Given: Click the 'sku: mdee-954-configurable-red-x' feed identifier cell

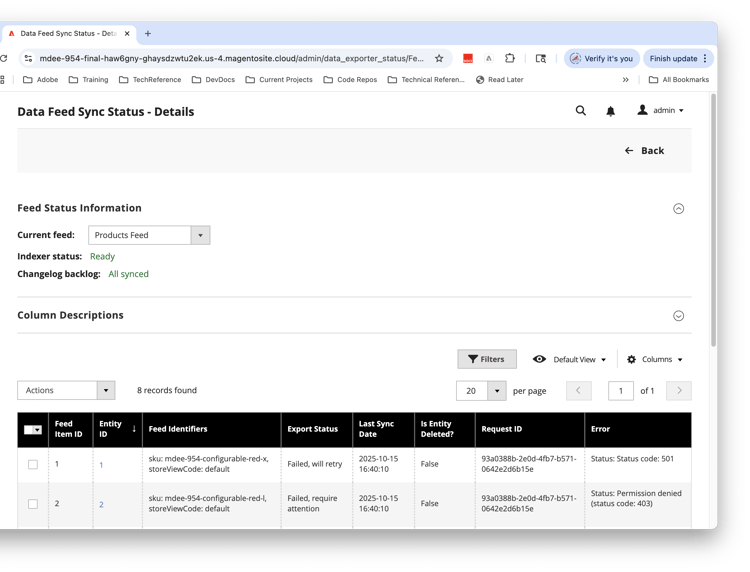Looking at the screenshot, I should click(209, 464).
